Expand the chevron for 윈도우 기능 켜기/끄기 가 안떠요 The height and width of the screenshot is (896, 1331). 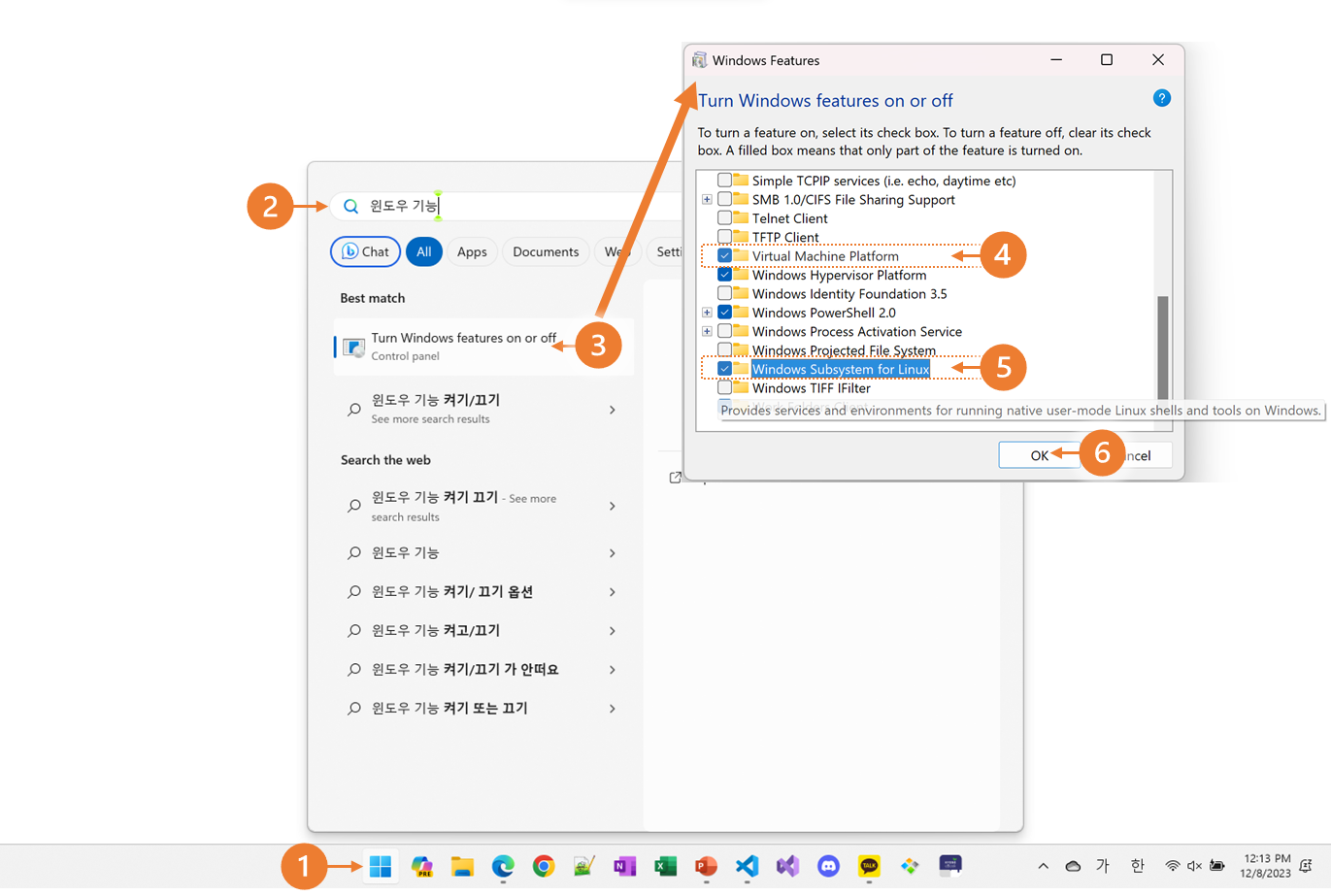(612, 669)
